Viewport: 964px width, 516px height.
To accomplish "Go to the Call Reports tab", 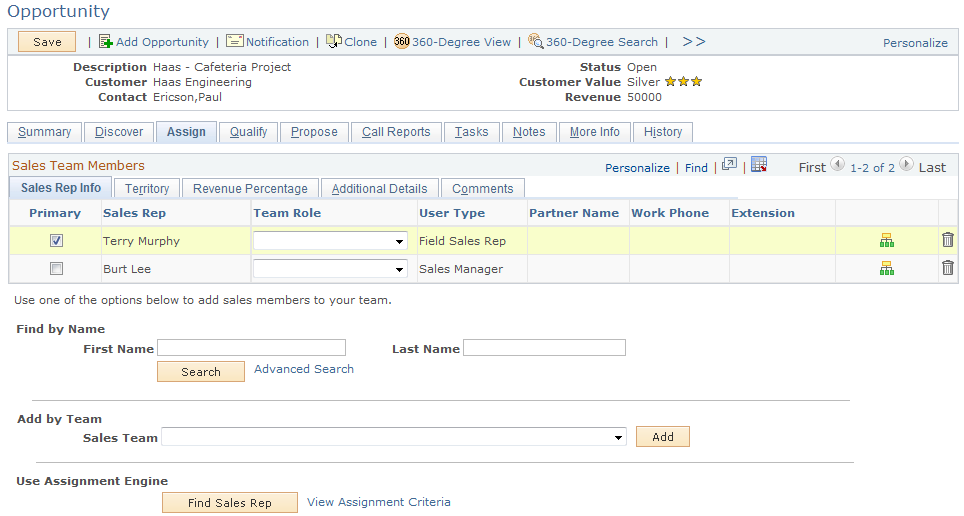I will click(396, 132).
